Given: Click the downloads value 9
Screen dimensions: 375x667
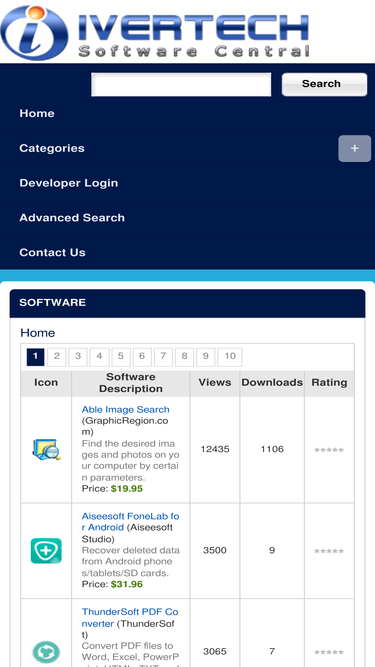Looking at the screenshot, I should (272, 550).
